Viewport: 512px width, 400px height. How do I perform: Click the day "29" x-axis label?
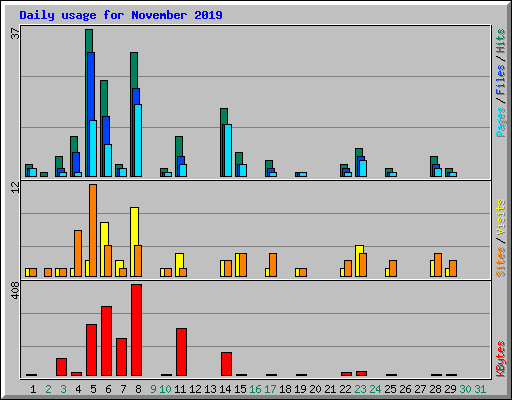point(450,389)
